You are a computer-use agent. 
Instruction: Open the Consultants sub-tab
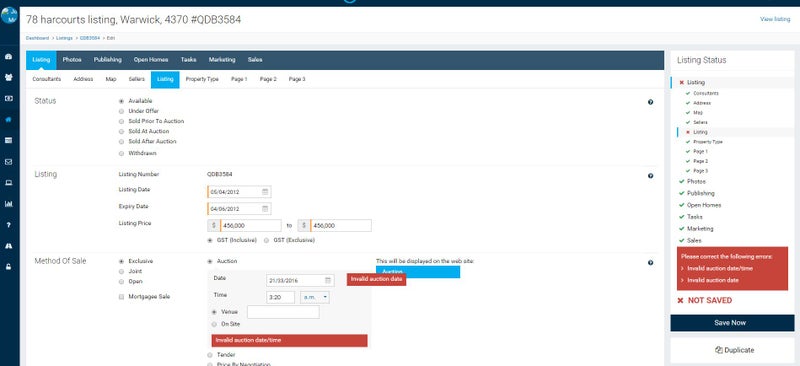pos(46,79)
